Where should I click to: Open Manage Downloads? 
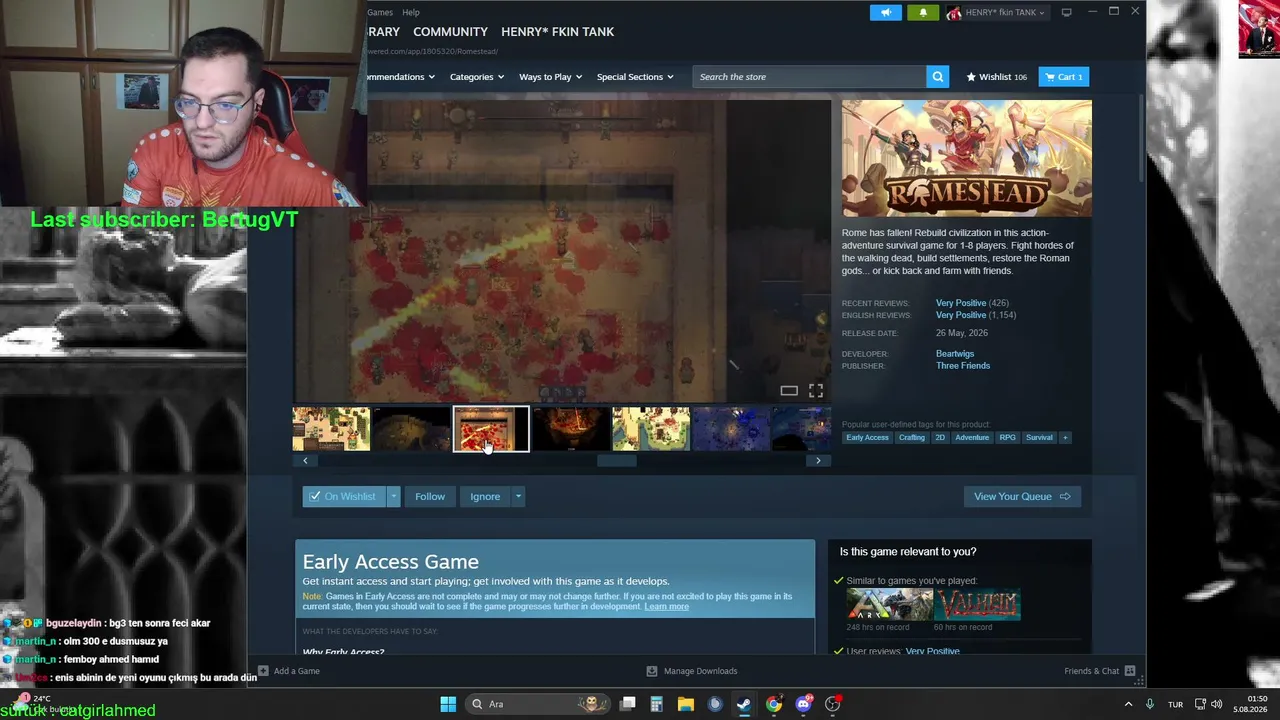(692, 671)
